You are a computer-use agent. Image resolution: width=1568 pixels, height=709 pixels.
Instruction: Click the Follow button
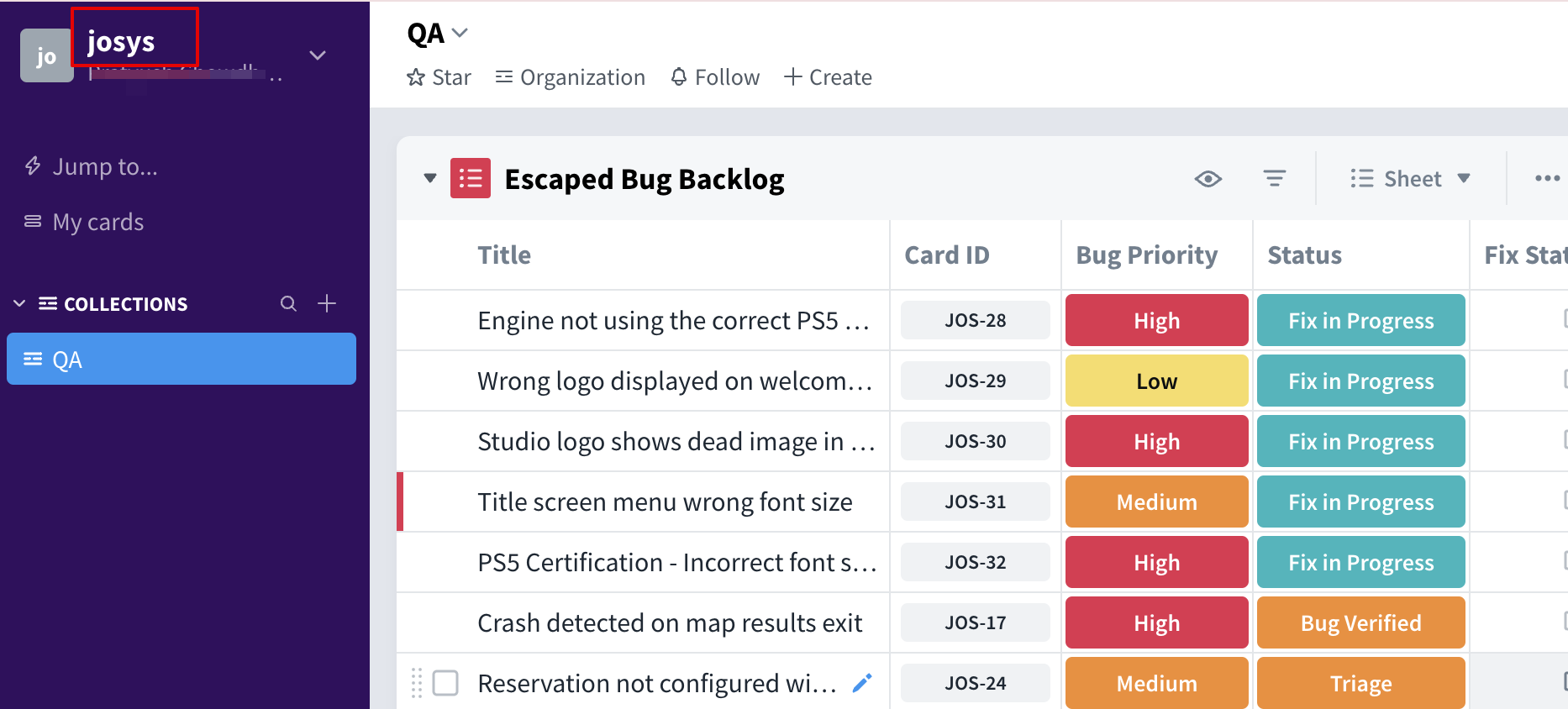coord(715,77)
